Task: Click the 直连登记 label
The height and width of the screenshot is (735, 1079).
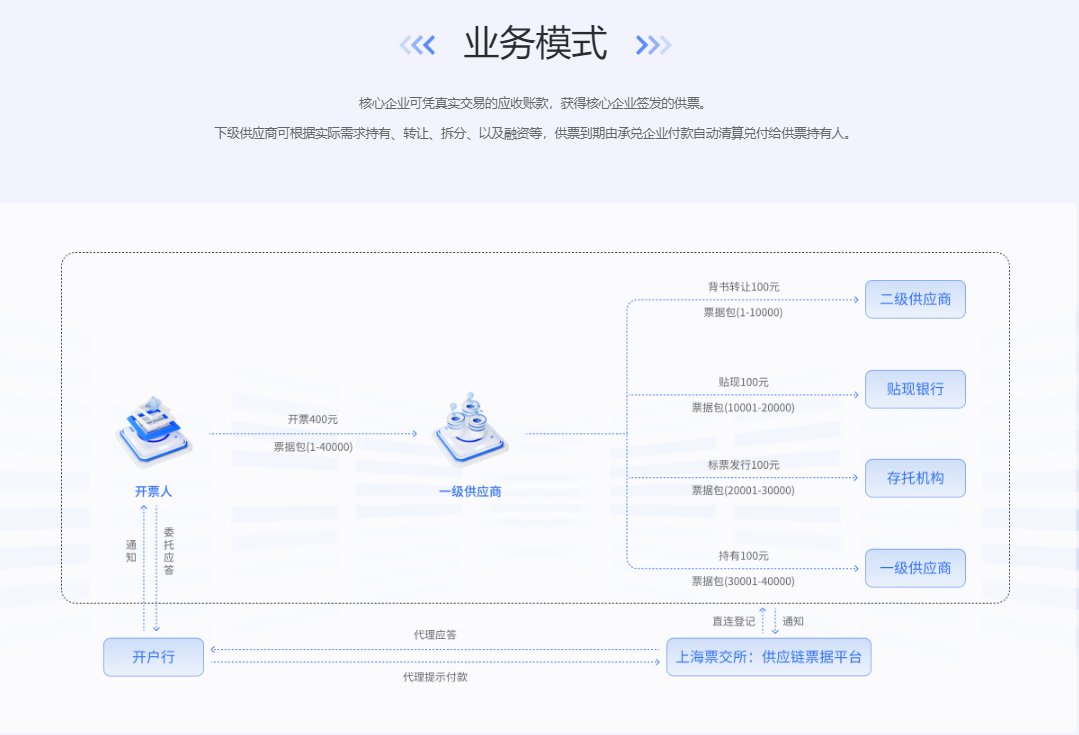Action: point(734,621)
